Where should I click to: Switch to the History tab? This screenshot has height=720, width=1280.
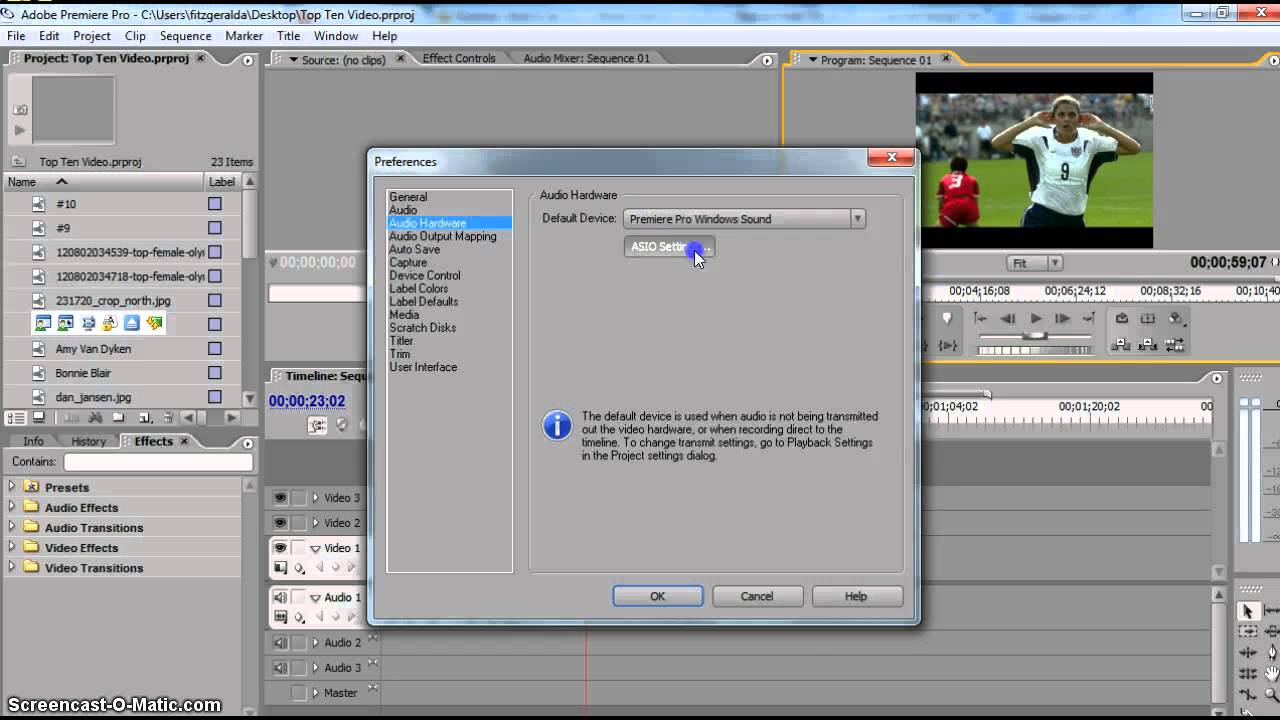88,441
